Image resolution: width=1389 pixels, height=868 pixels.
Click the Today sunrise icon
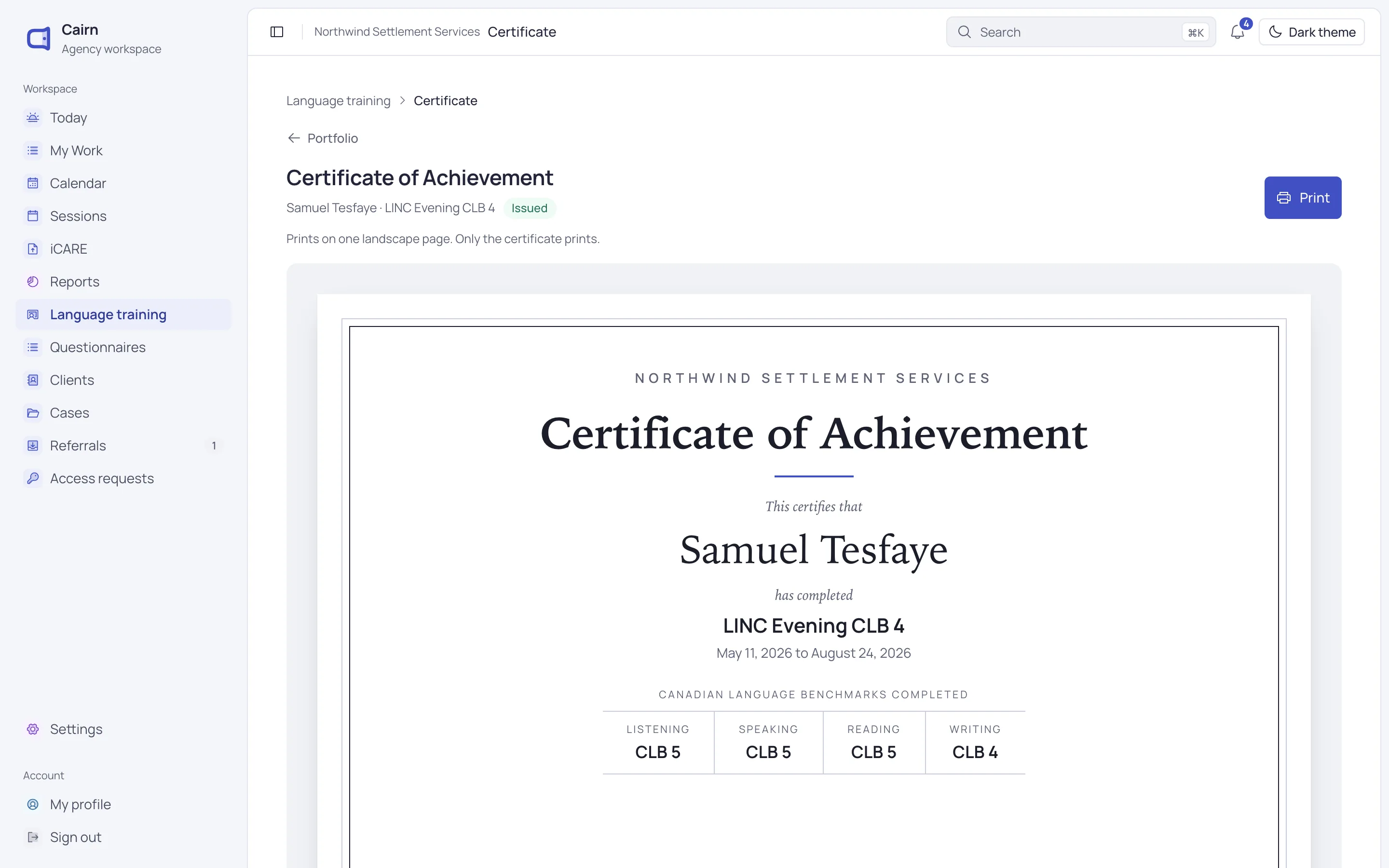(33, 118)
